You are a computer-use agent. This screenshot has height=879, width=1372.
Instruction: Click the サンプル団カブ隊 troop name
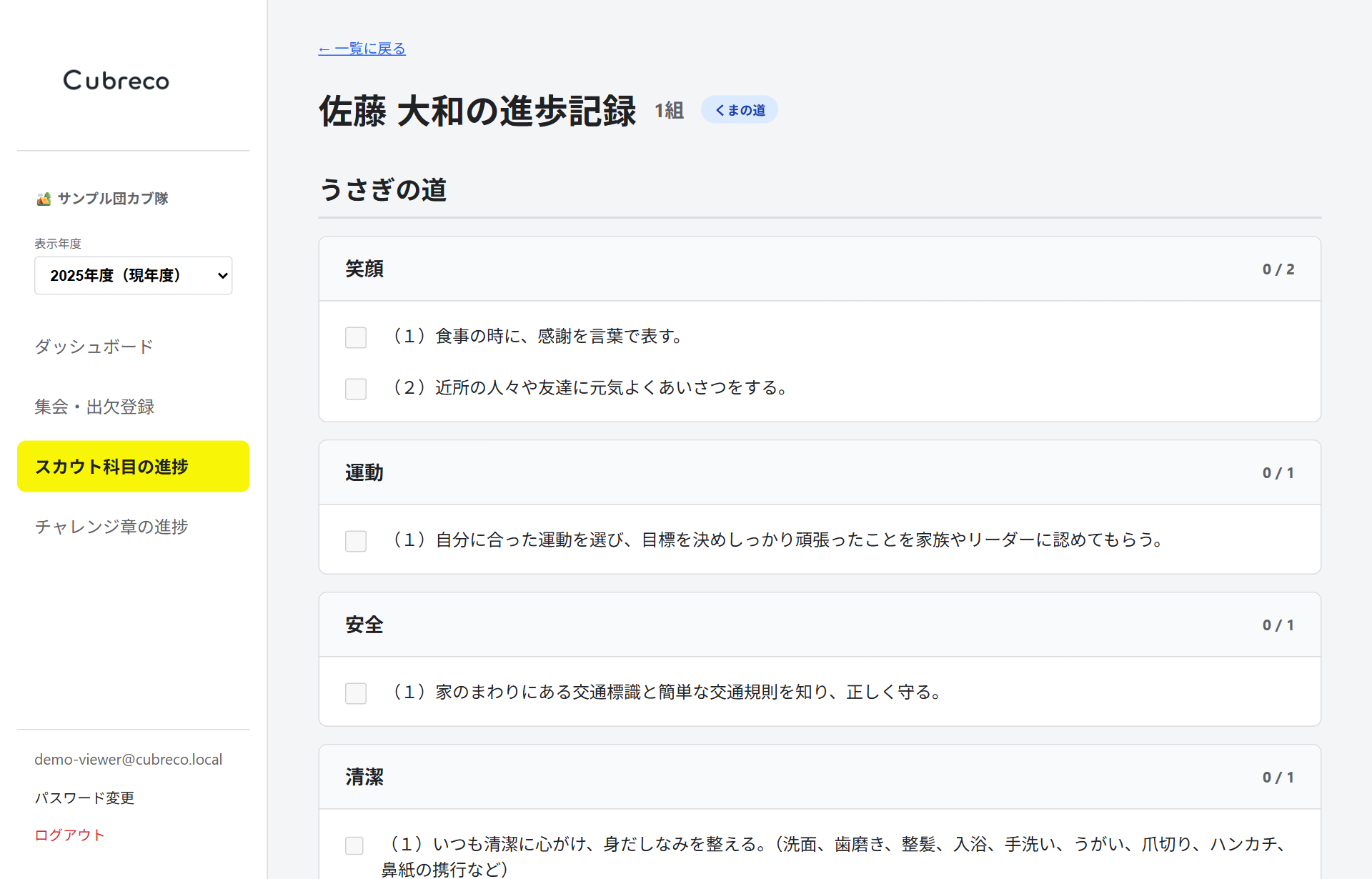point(113,199)
